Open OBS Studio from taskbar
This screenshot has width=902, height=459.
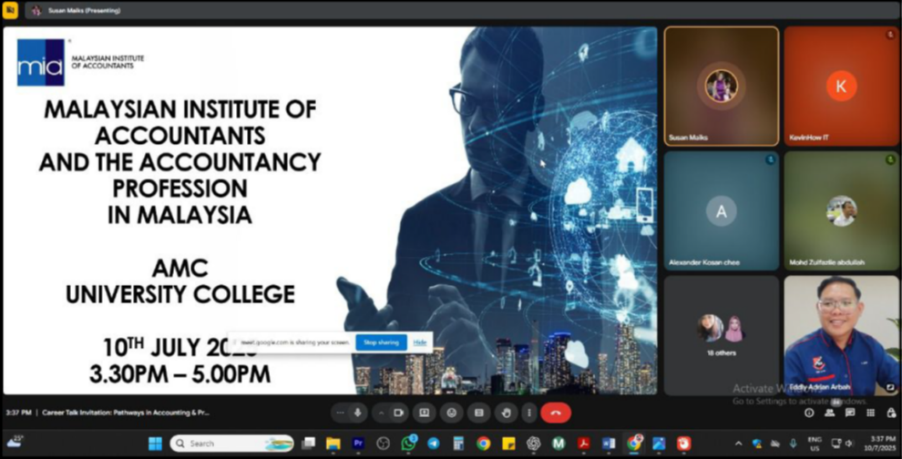[x=383, y=443]
